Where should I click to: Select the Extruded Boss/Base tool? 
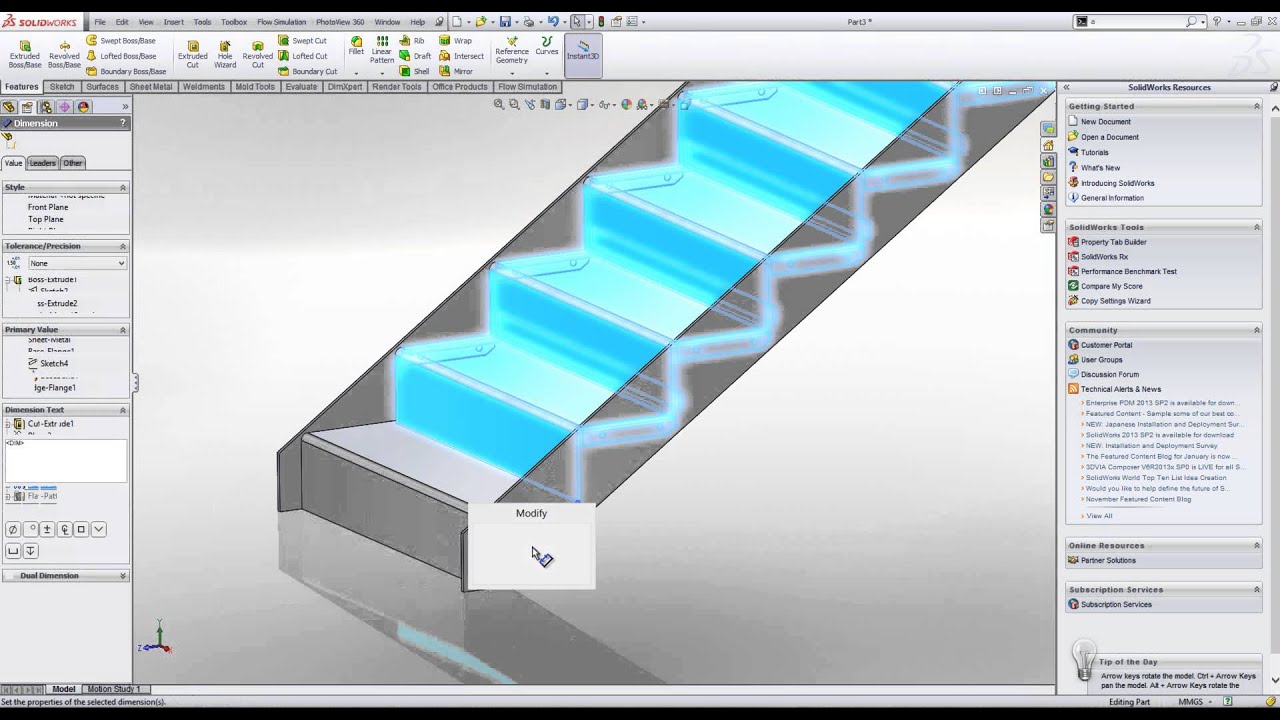tap(25, 54)
